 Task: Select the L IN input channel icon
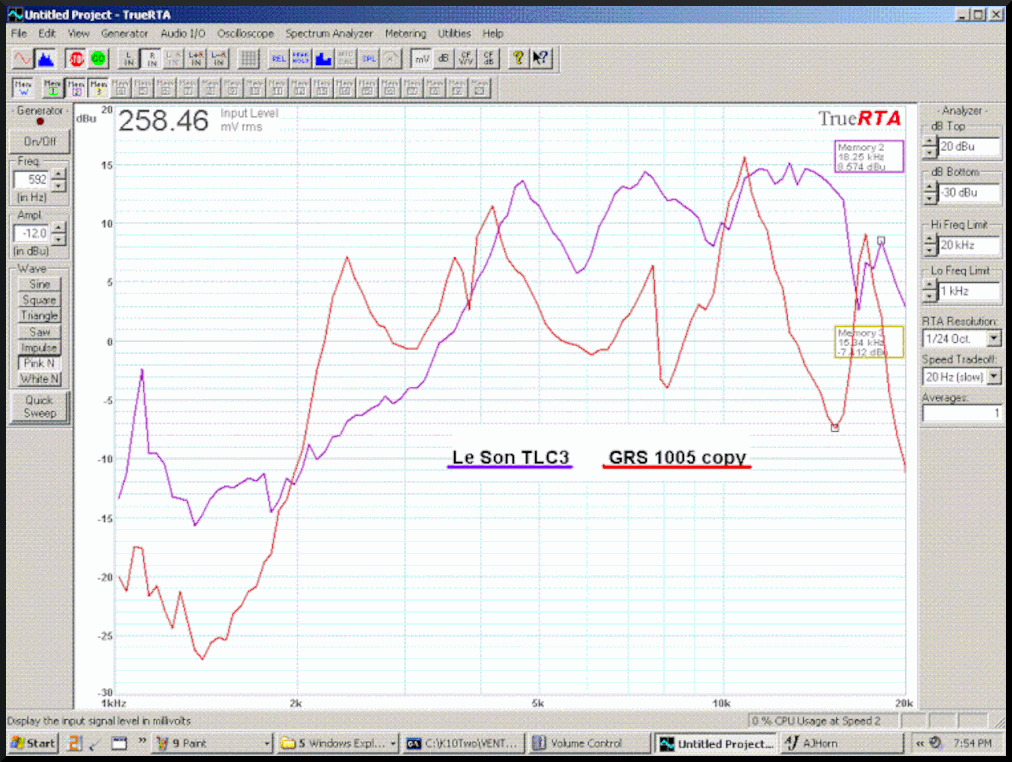[x=128, y=59]
